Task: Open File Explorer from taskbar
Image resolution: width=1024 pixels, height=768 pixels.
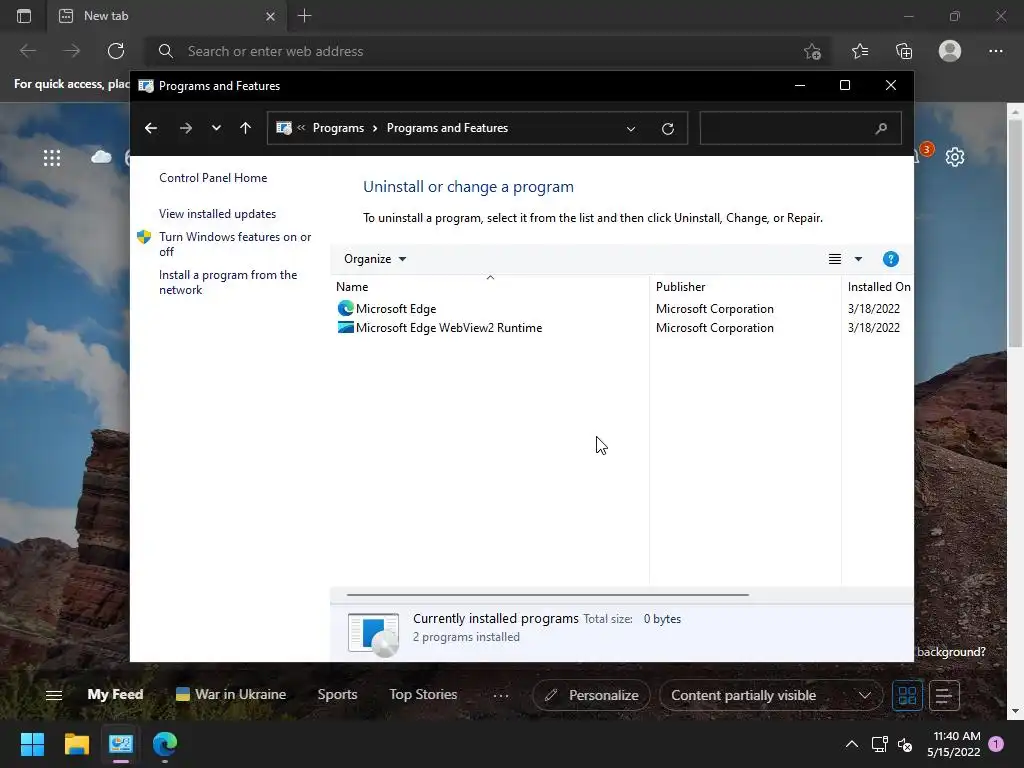Action: pos(76,744)
